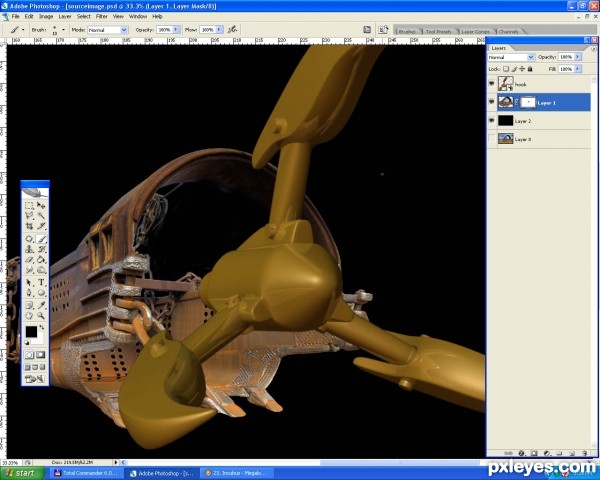Select the Type tool
The width and height of the screenshot is (600, 480).
pos(41,282)
